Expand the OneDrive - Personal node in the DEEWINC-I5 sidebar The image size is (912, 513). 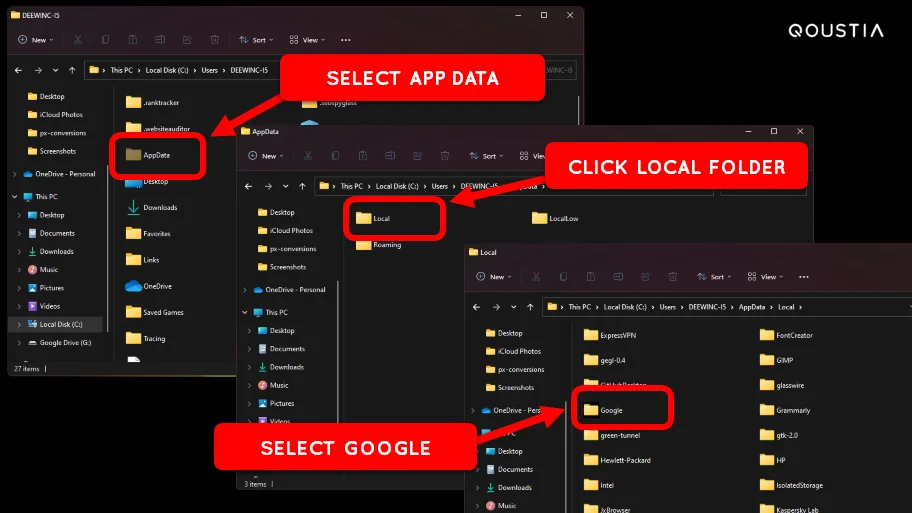pos(15,174)
